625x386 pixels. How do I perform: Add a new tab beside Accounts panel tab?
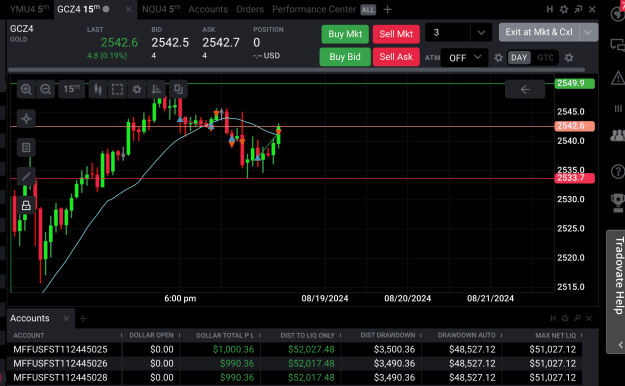click(x=83, y=318)
